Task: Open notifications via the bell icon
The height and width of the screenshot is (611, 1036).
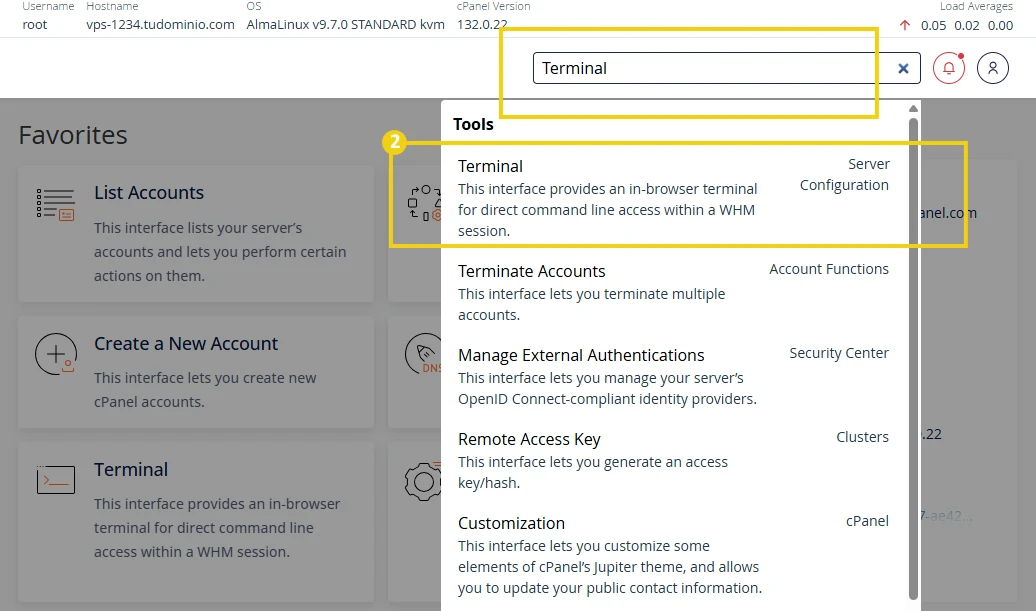Action: [x=948, y=68]
